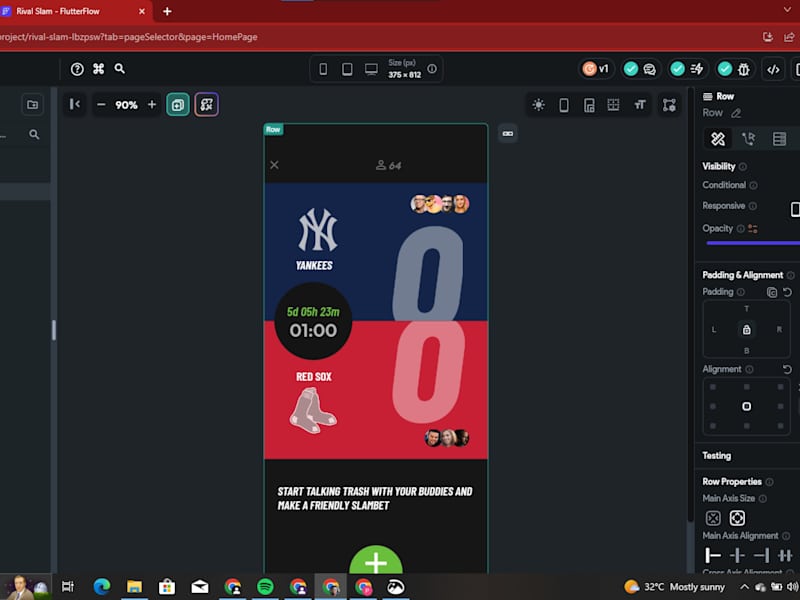Select center alignment in Alignment grid
The image size is (800, 600).
tap(746, 407)
